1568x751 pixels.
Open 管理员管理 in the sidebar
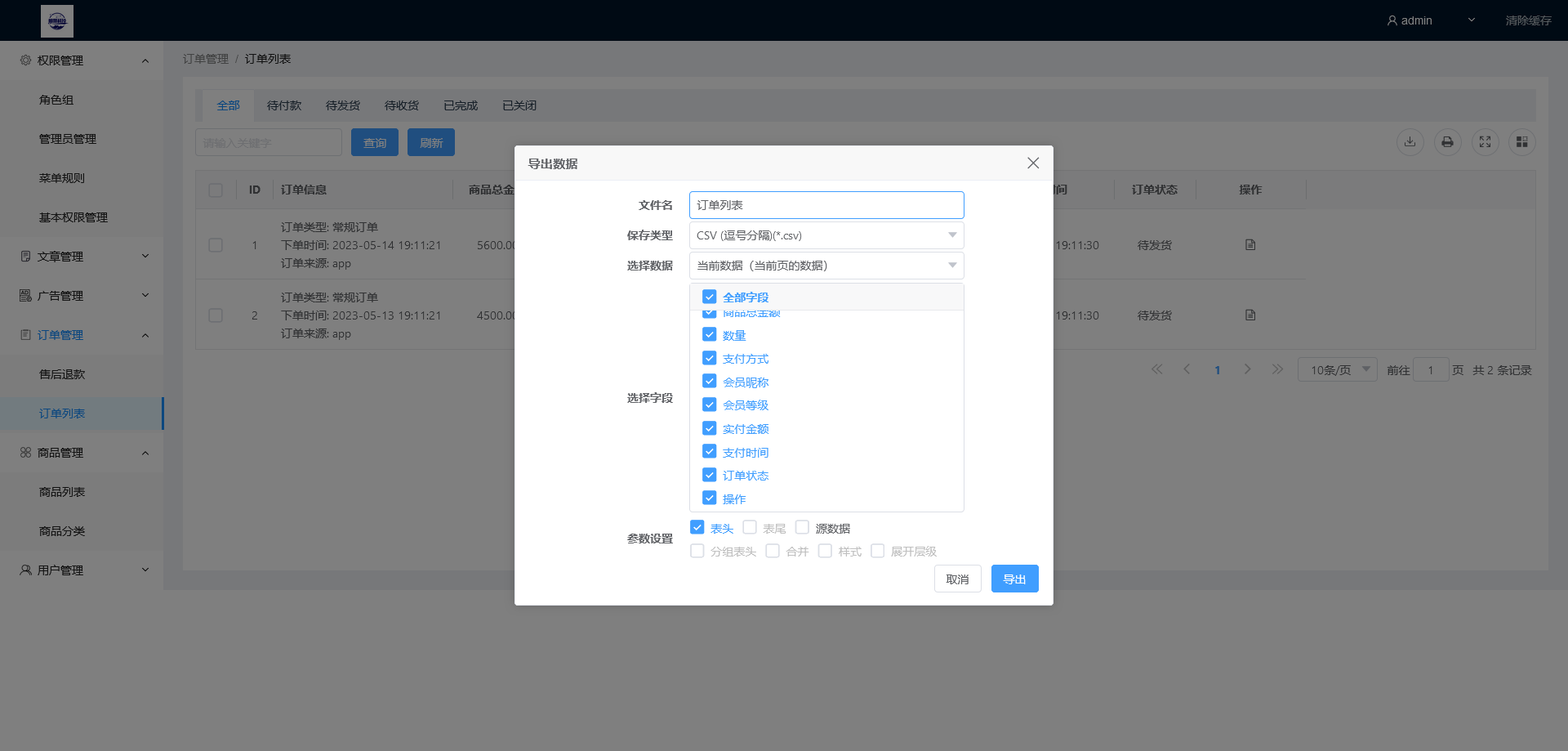click(82, 139)
